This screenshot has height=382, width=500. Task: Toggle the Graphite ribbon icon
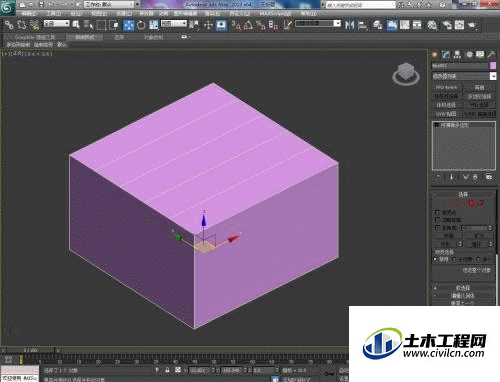click(x=392, y=25)
